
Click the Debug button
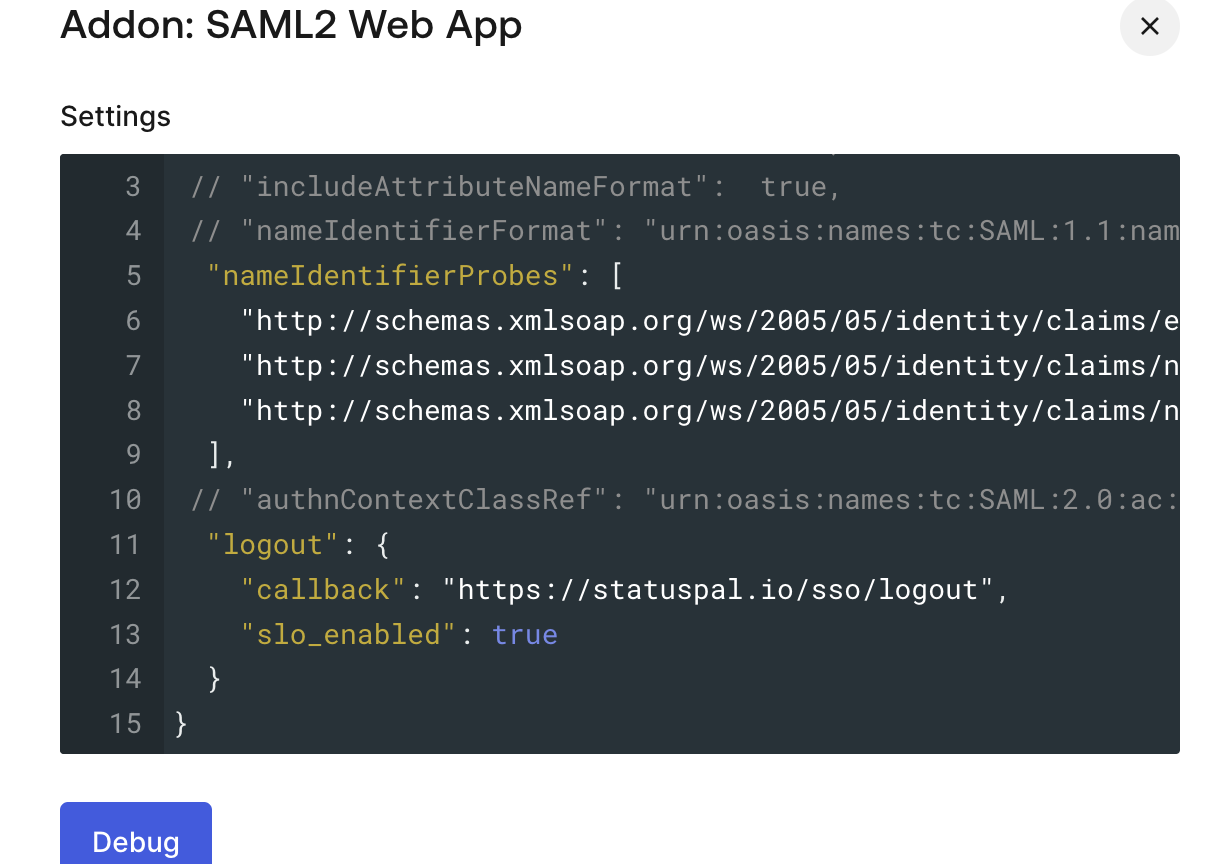136,840
